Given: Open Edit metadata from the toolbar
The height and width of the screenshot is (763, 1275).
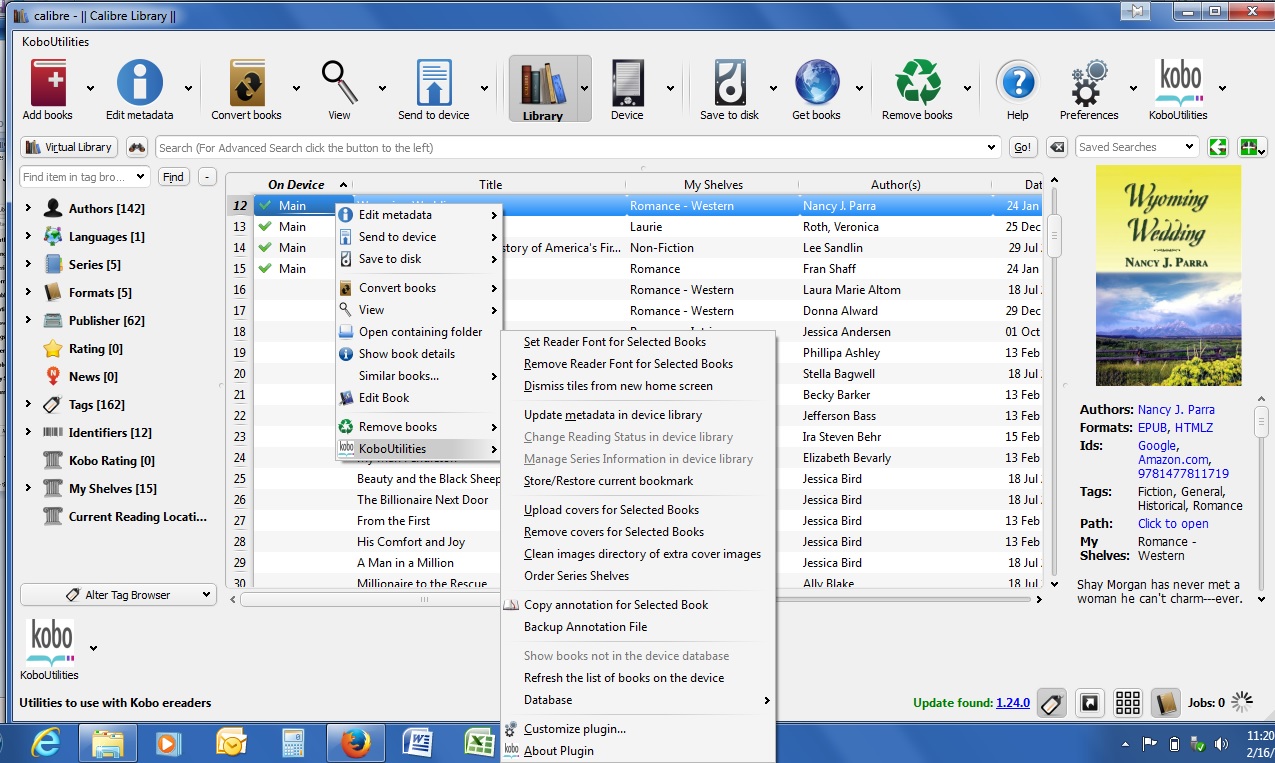Looking at the screenshot, I should (139, 84).
